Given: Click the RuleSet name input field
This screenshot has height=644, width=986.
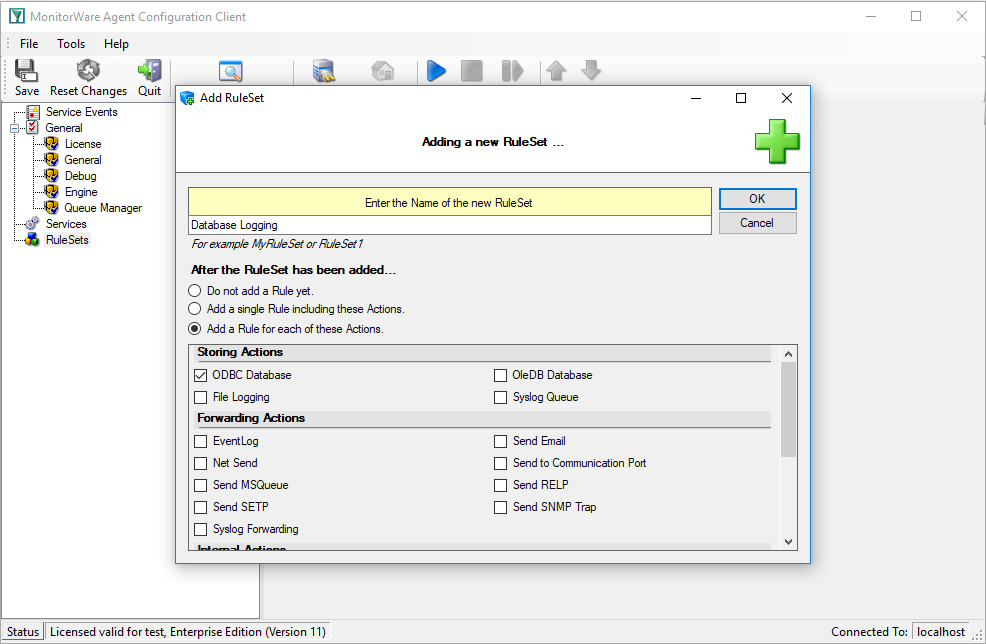Looking at the screenshot, I should pos(450,225).
